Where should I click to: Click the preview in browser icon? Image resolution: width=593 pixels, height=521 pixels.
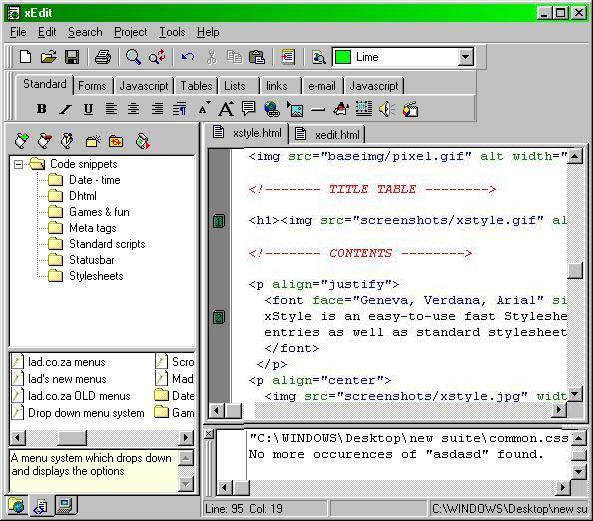click(x=318, y=57)
